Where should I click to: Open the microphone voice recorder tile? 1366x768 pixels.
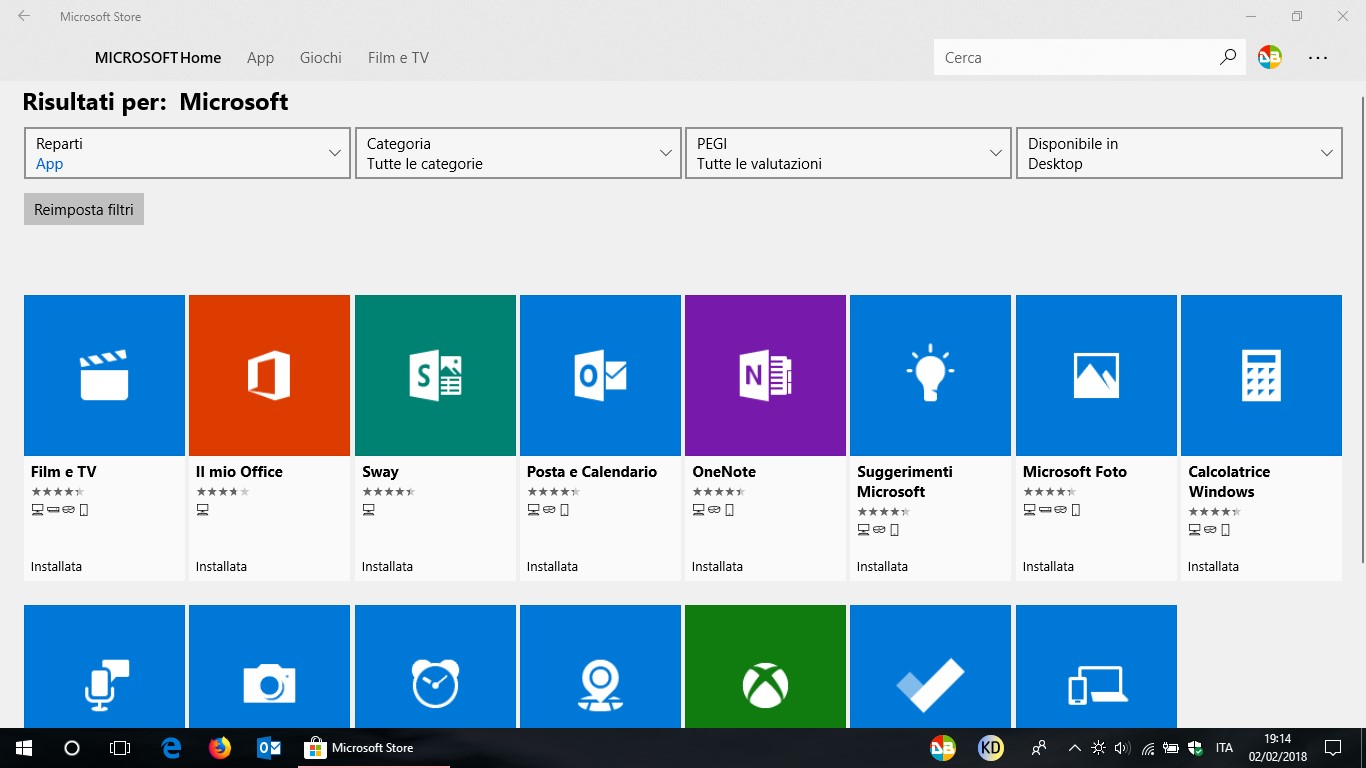pyautogui.click(x=104, y=666)
